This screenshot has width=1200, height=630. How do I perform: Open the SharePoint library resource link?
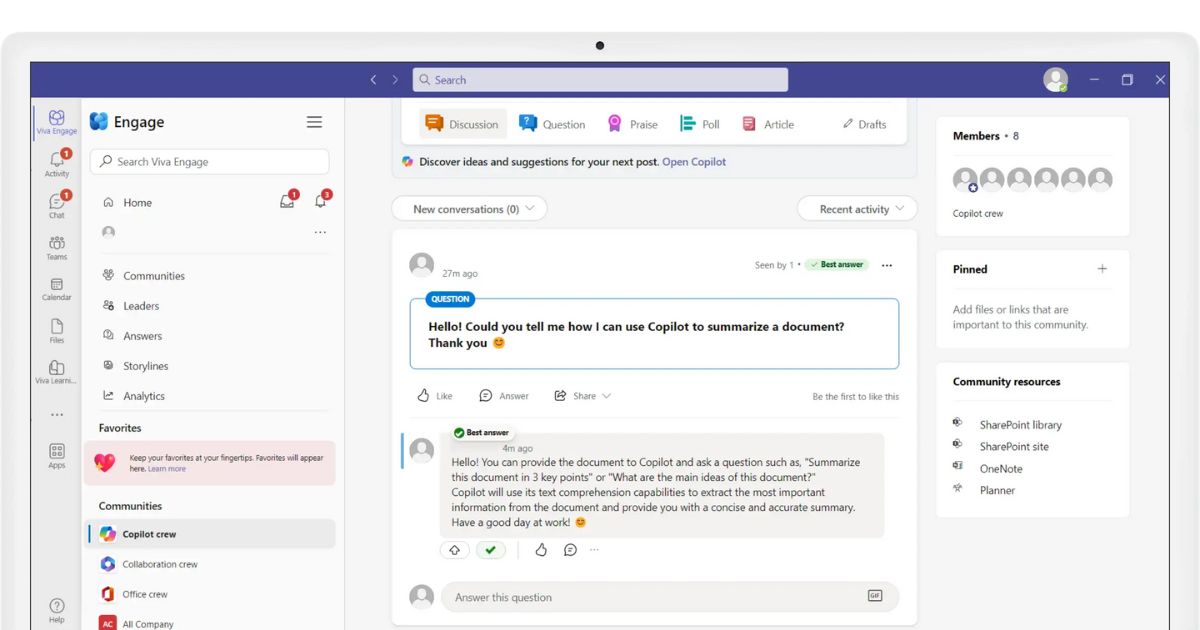tap(1020, 425)
